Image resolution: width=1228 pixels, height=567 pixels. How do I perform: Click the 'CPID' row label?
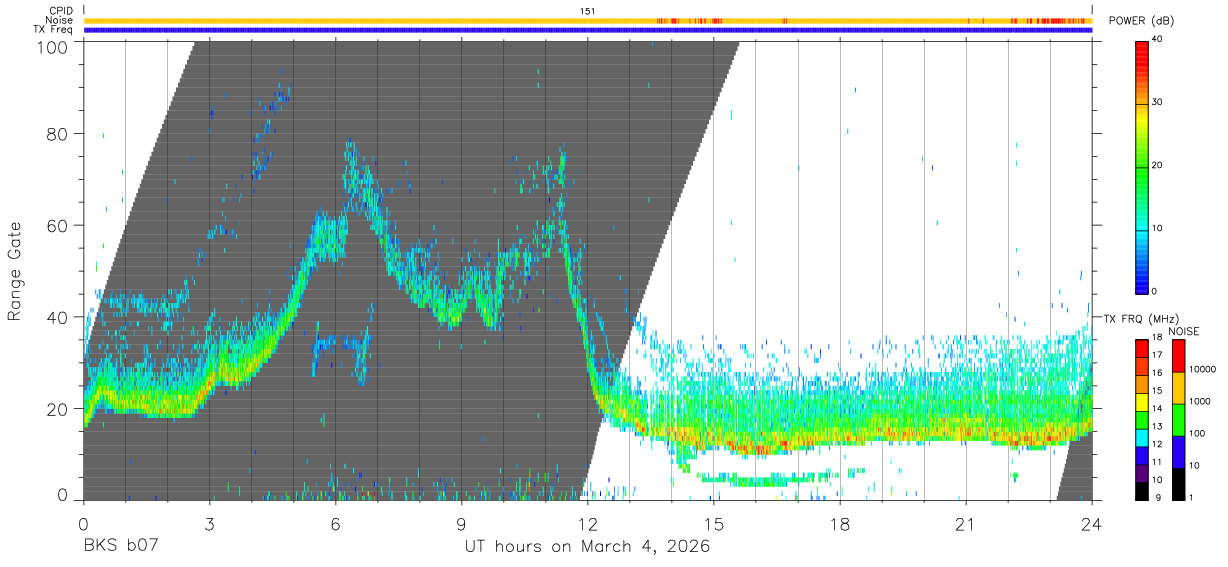click(x=60, y=11)
